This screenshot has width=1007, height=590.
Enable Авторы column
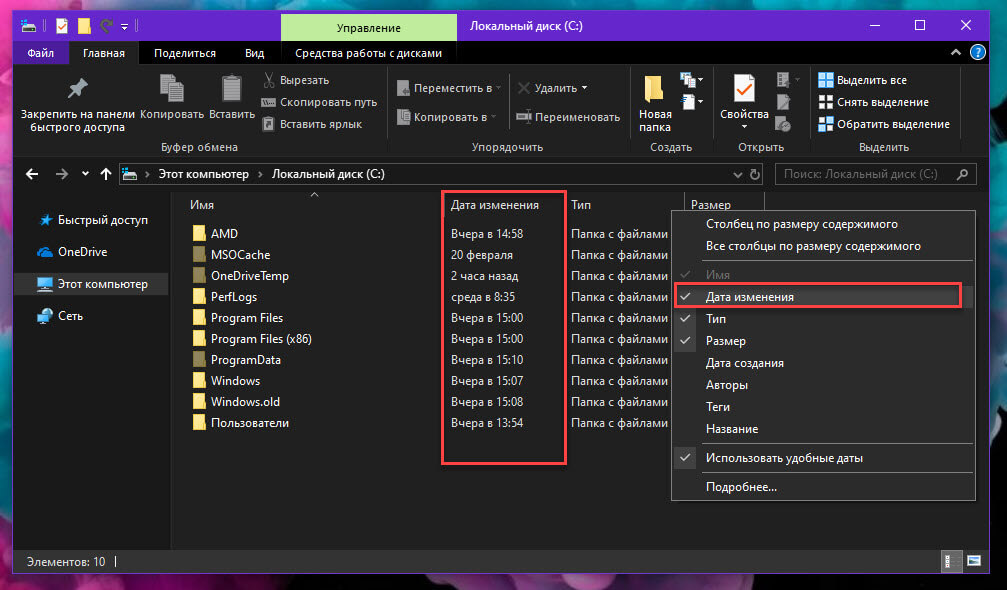[x=823, y=385]
